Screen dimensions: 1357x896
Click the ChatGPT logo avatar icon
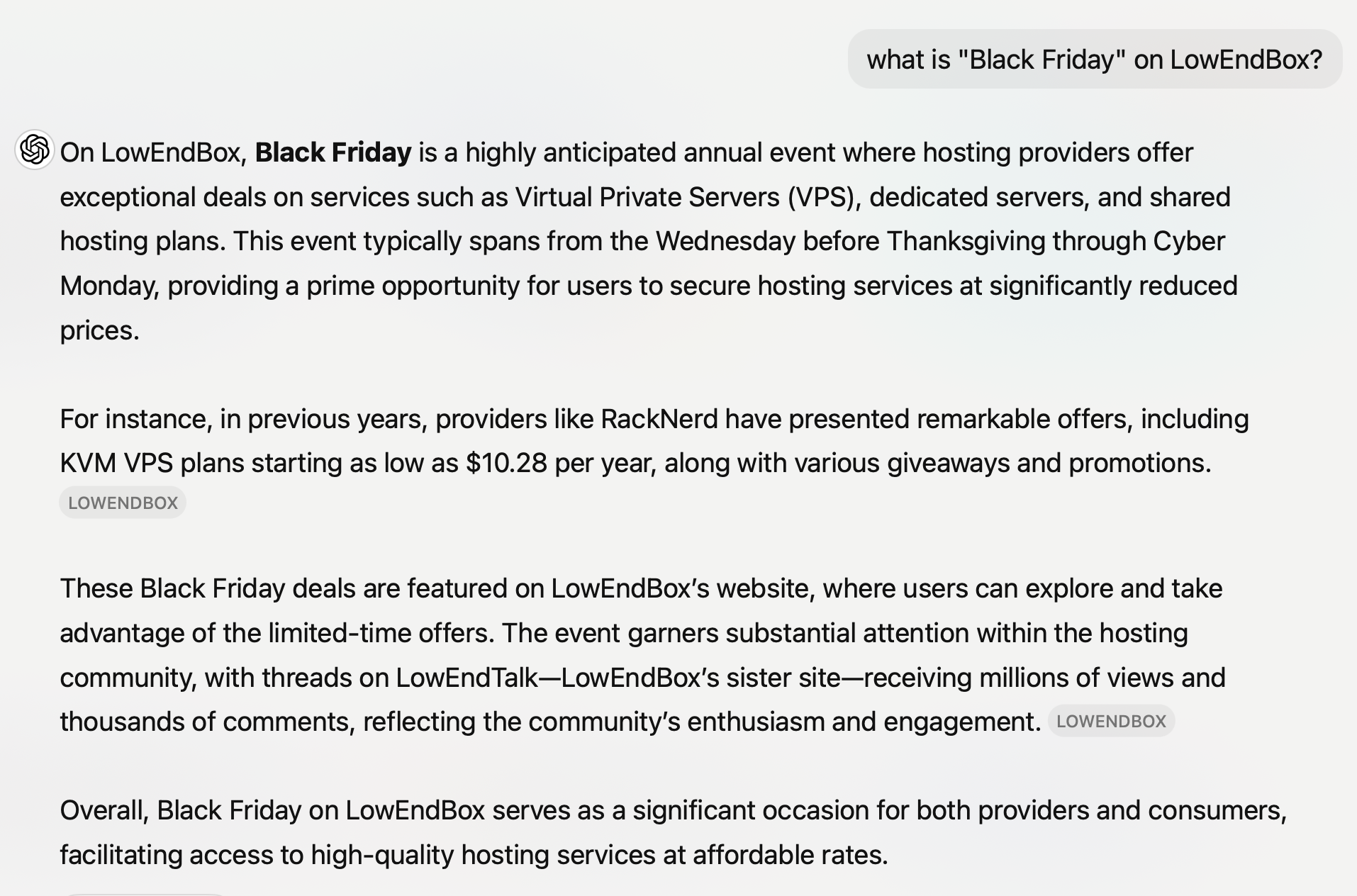coord(35,150)
